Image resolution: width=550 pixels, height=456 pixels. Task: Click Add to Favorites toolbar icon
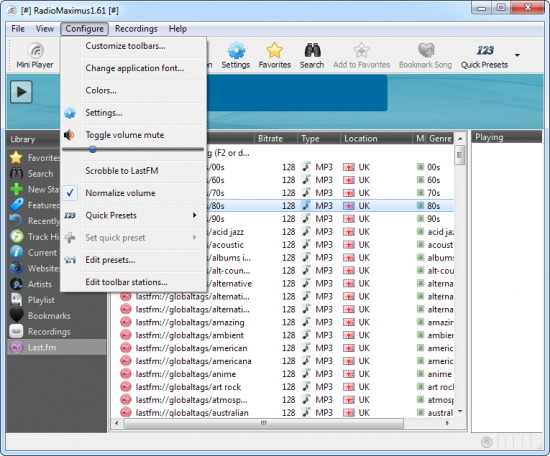(362, 55)
